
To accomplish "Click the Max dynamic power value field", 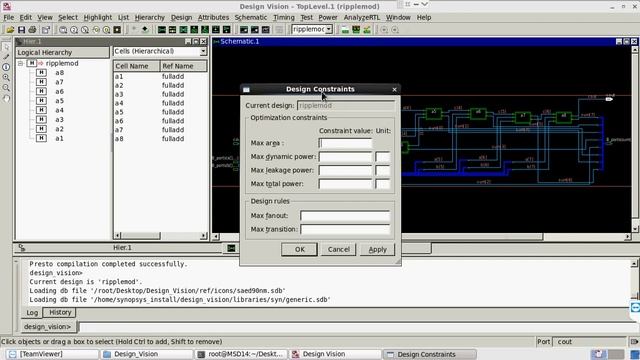I will point(345,157).
